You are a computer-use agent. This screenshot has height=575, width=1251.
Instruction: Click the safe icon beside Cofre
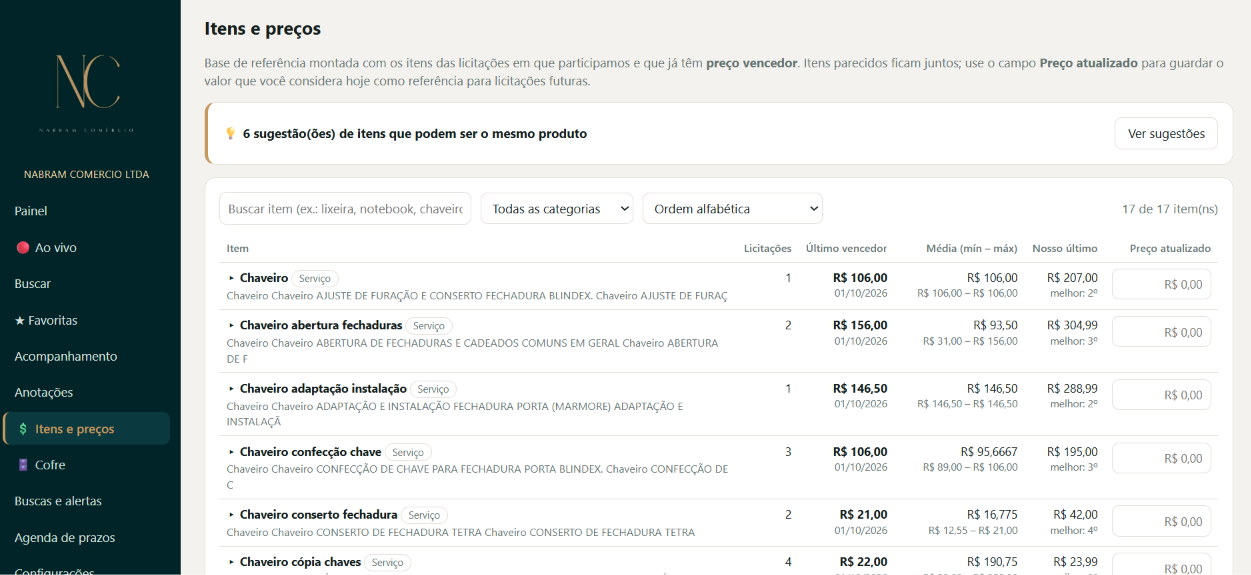[x=23, y=465]
